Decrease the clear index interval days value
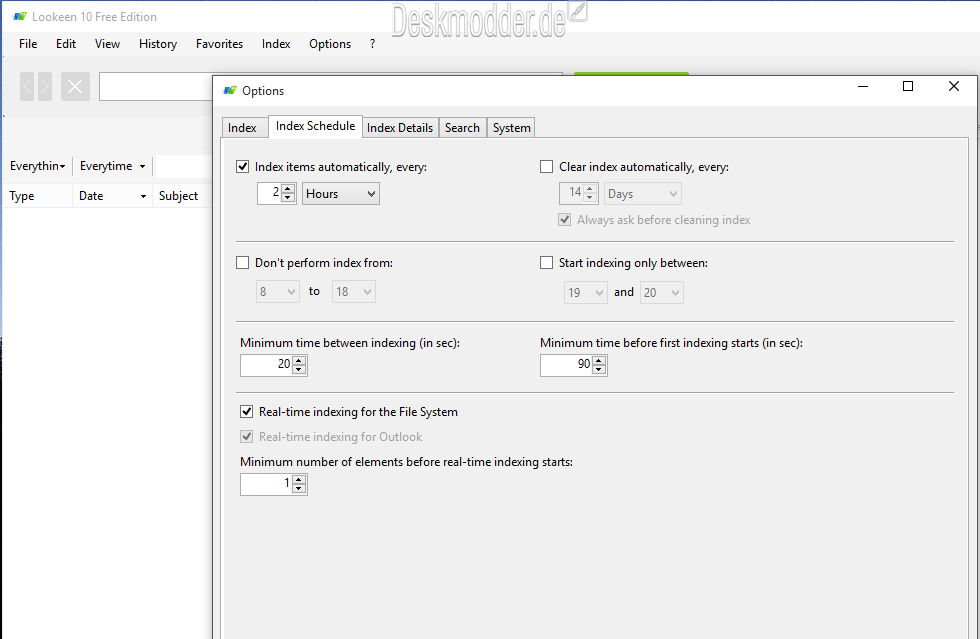Screen dimensions: 980x639 (x=589, y=198)
